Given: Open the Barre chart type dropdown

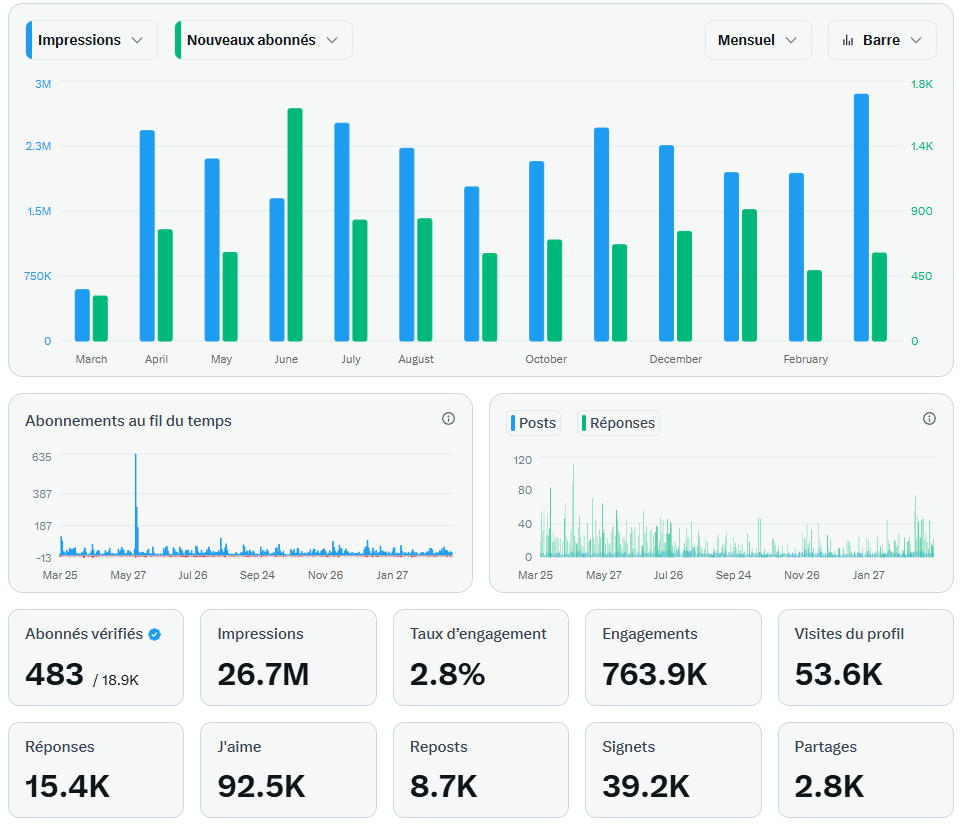Looking at the screenshot, I should (x=882, y=40).
